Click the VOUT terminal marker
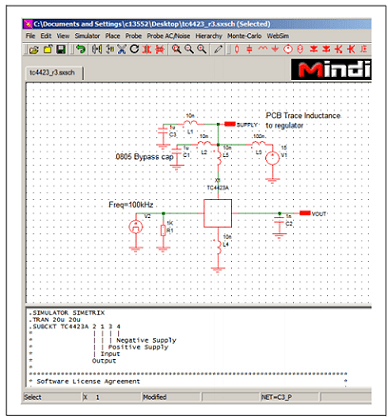 point(305,213)
